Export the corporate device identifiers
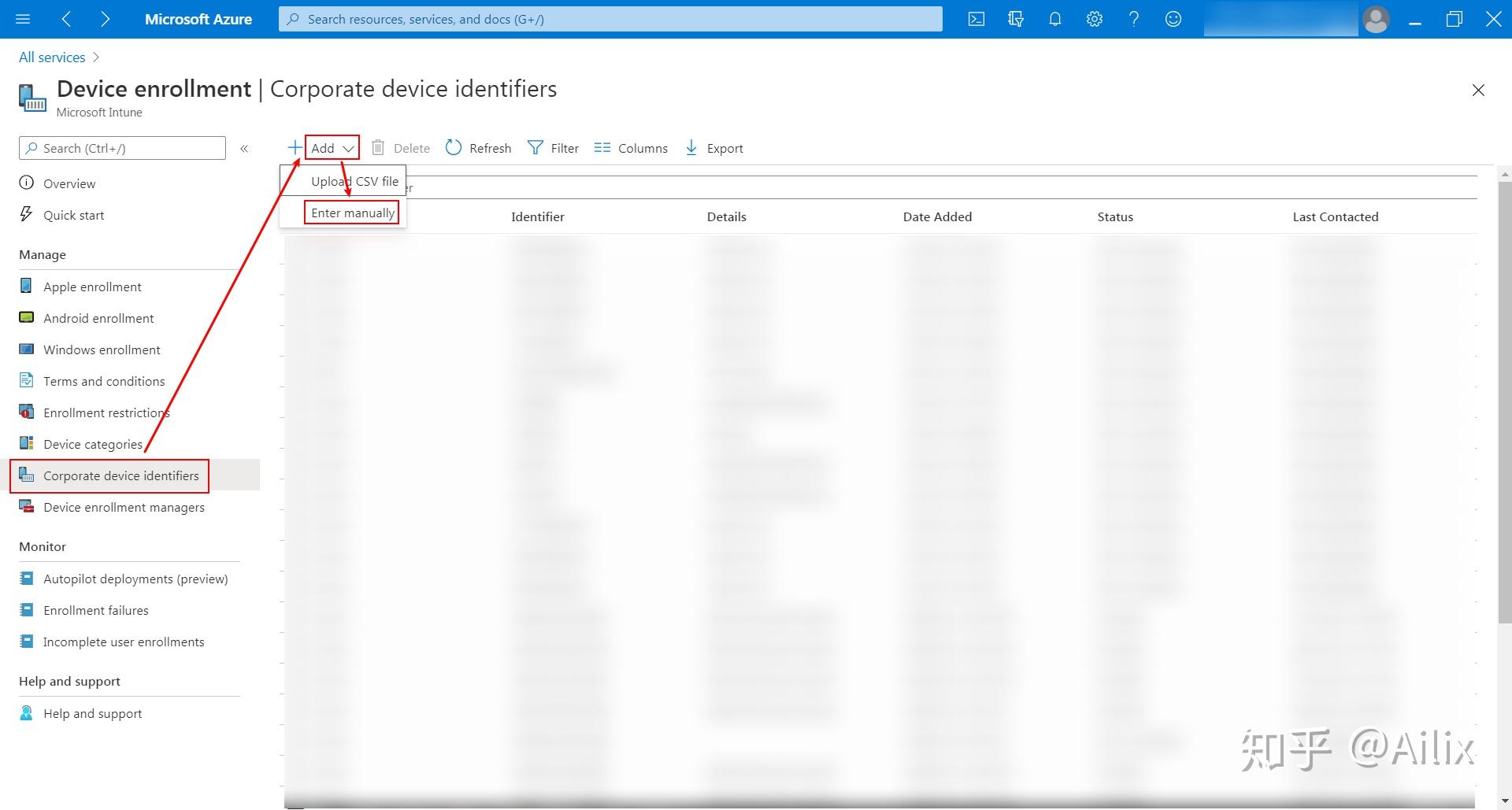 713,147
